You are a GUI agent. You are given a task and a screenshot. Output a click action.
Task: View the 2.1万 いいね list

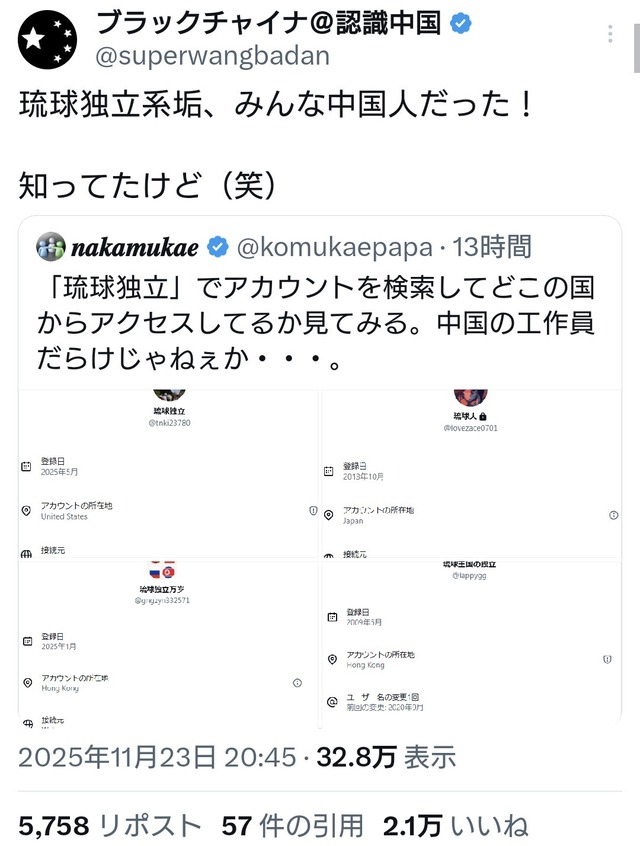tap(460, 824)
